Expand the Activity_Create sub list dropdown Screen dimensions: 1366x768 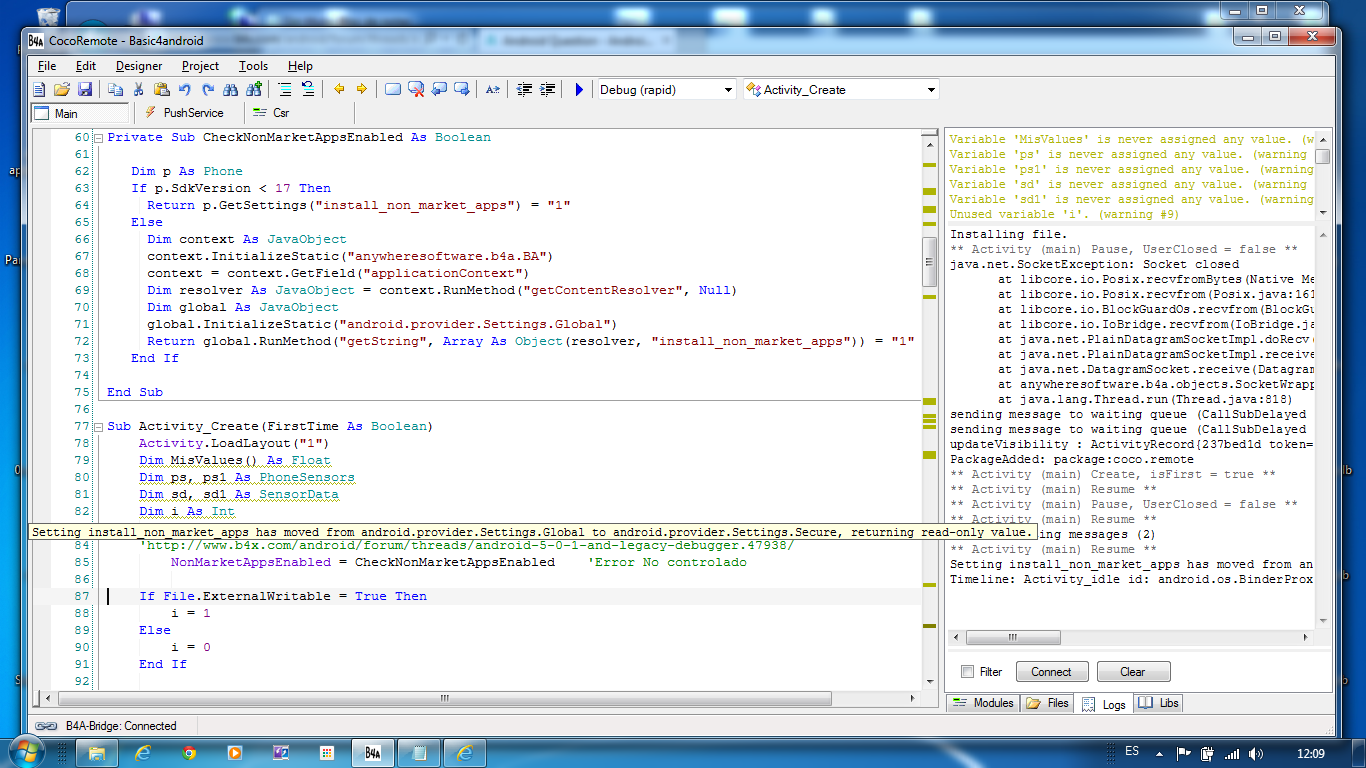(x=931, y=90)
